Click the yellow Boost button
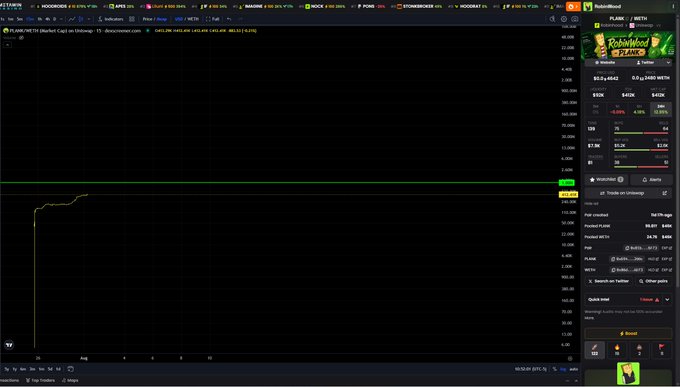Viewport: 680px width, 387px height. click(x=628, y=334)
